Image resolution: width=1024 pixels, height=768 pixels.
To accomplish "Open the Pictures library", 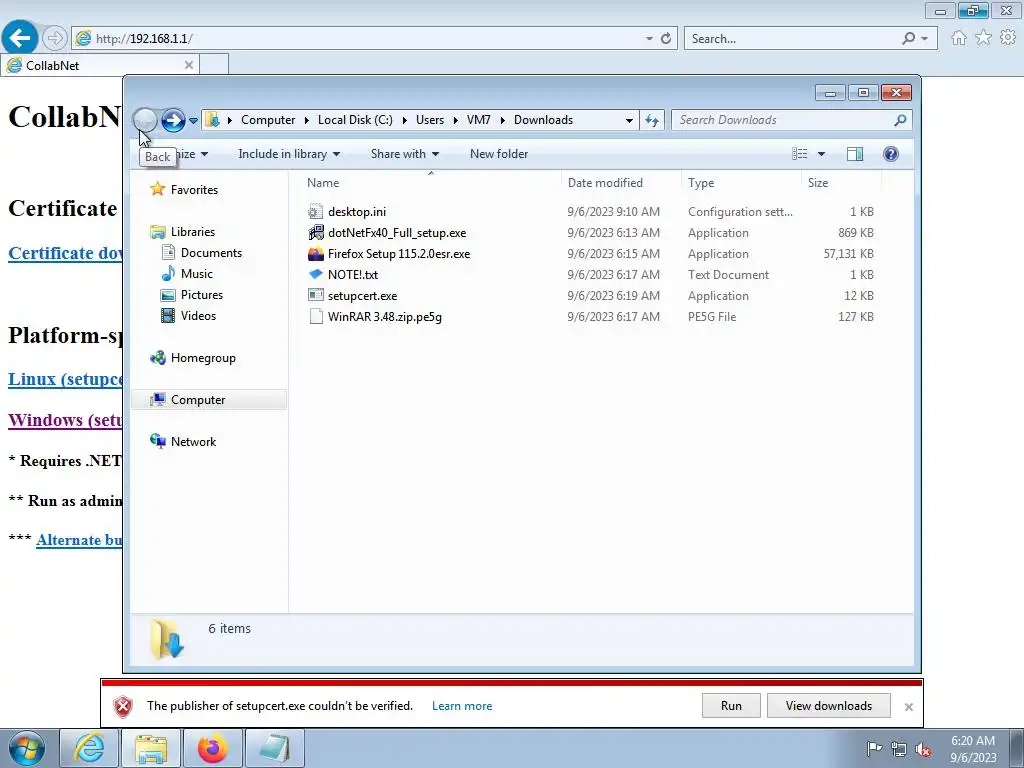I will (x=201, y=295).
